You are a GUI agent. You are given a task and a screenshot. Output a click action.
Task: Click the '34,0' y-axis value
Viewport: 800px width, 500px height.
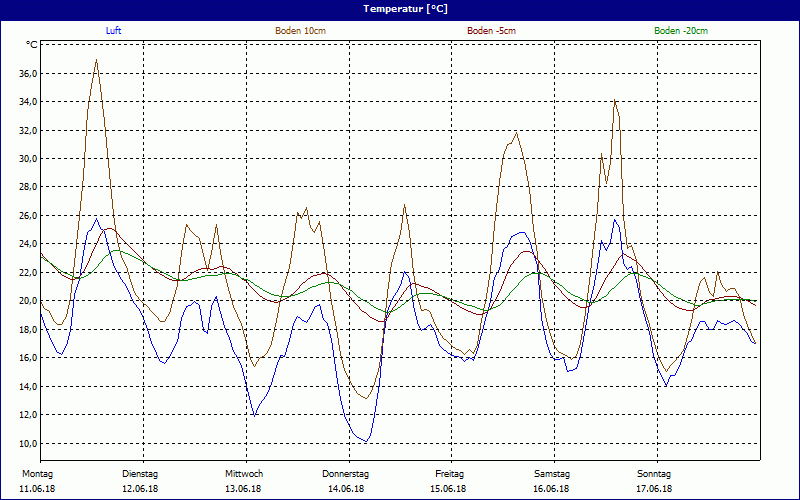coord(28,102)
